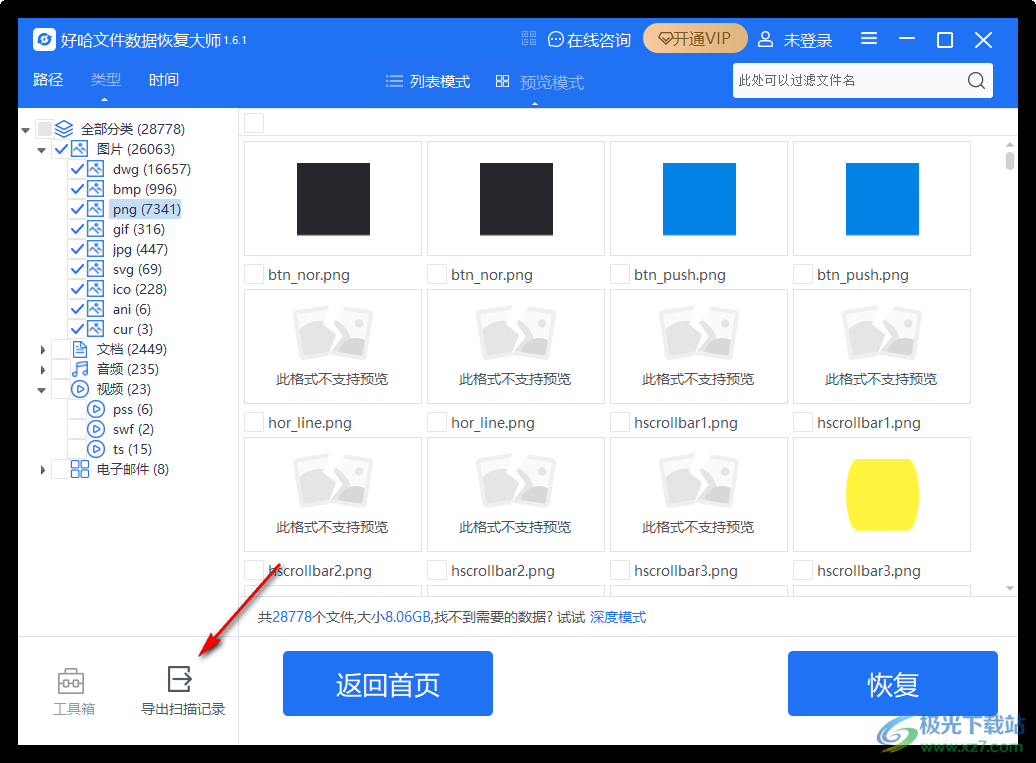Click the 全部分类 layers icon
This screenshot has height=763, width=1036.
tap(64, 128)
